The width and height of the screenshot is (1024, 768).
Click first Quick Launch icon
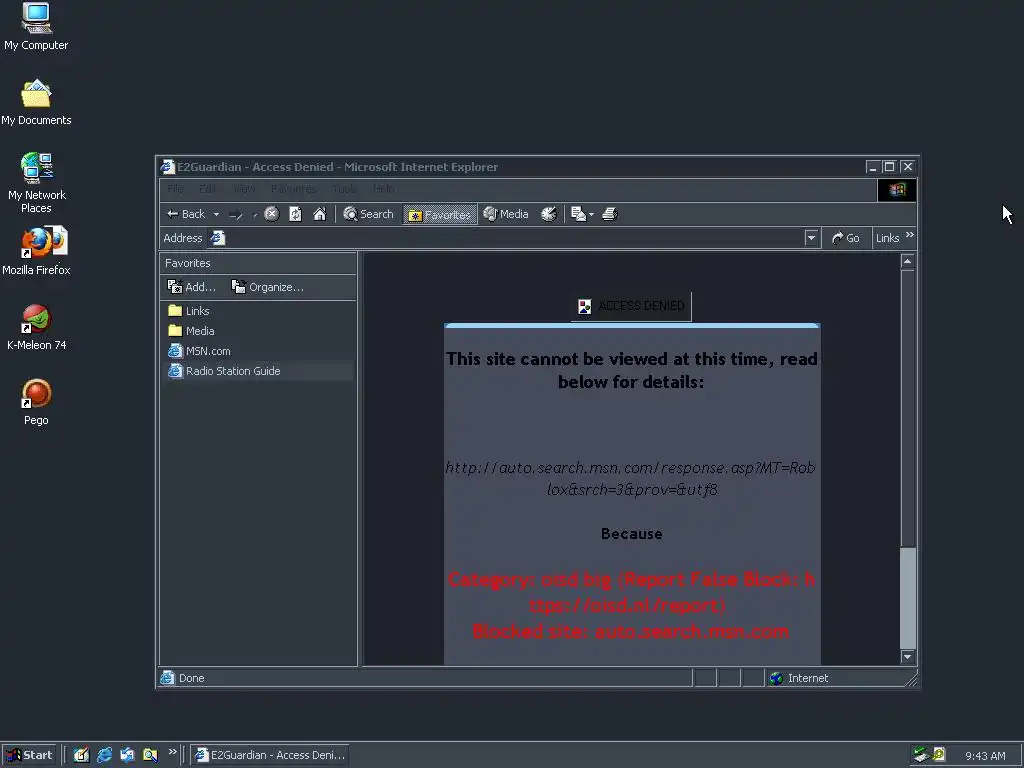[x=81, y=755]
